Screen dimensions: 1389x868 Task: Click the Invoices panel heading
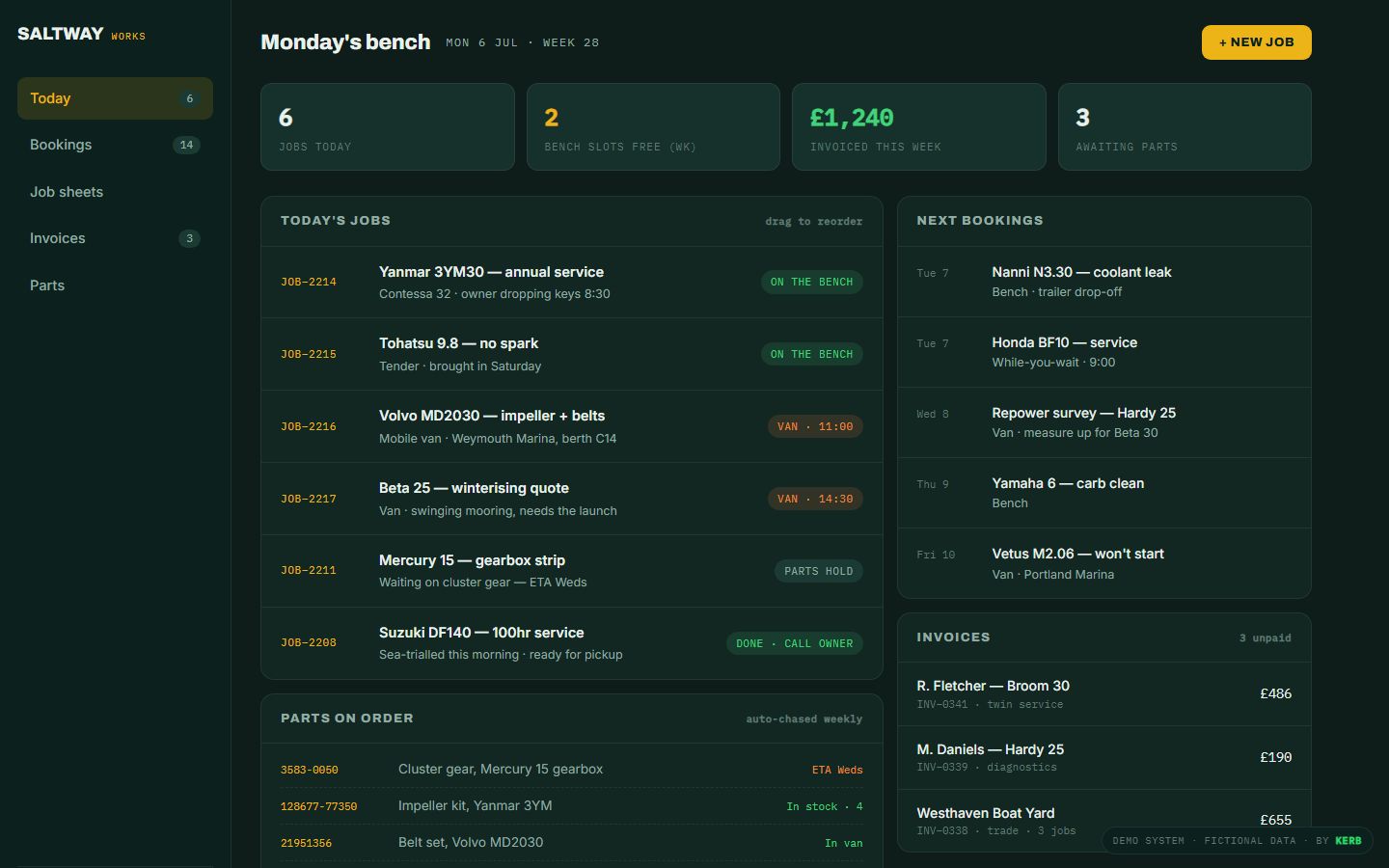click(x=953, y=637)
